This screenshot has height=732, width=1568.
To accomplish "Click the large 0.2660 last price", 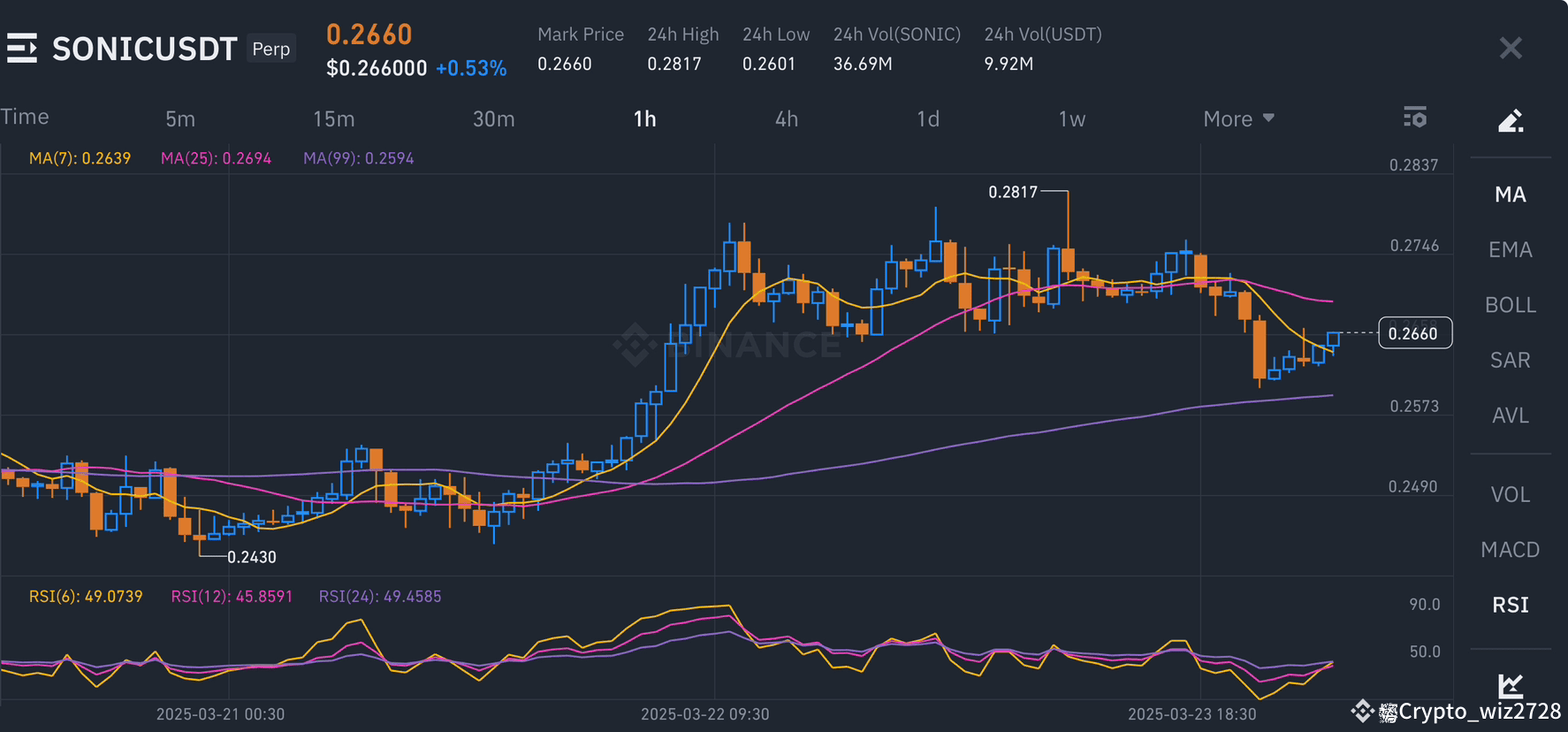I will 369,34.
